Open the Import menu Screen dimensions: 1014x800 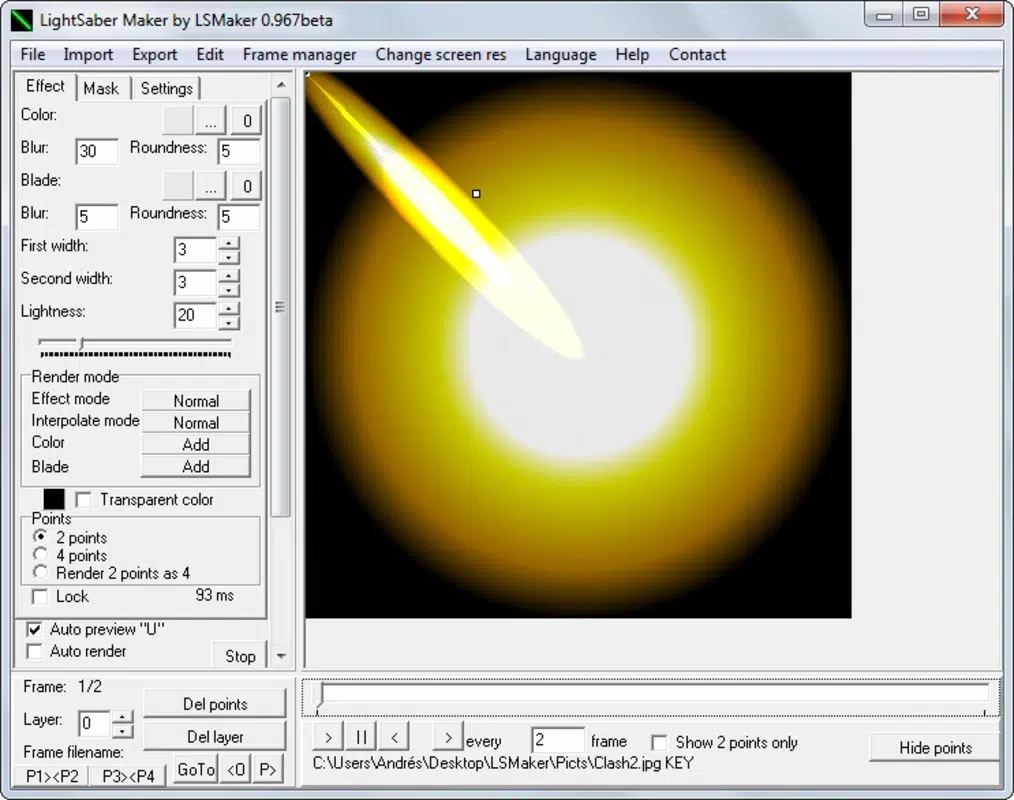click(x=88, y=54)
